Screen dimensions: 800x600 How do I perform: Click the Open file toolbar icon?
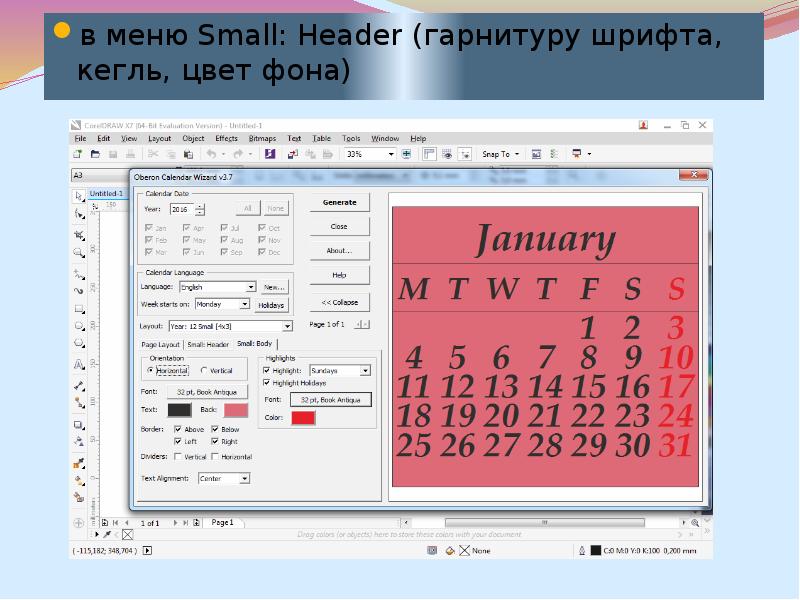click(x=95, y=154)
